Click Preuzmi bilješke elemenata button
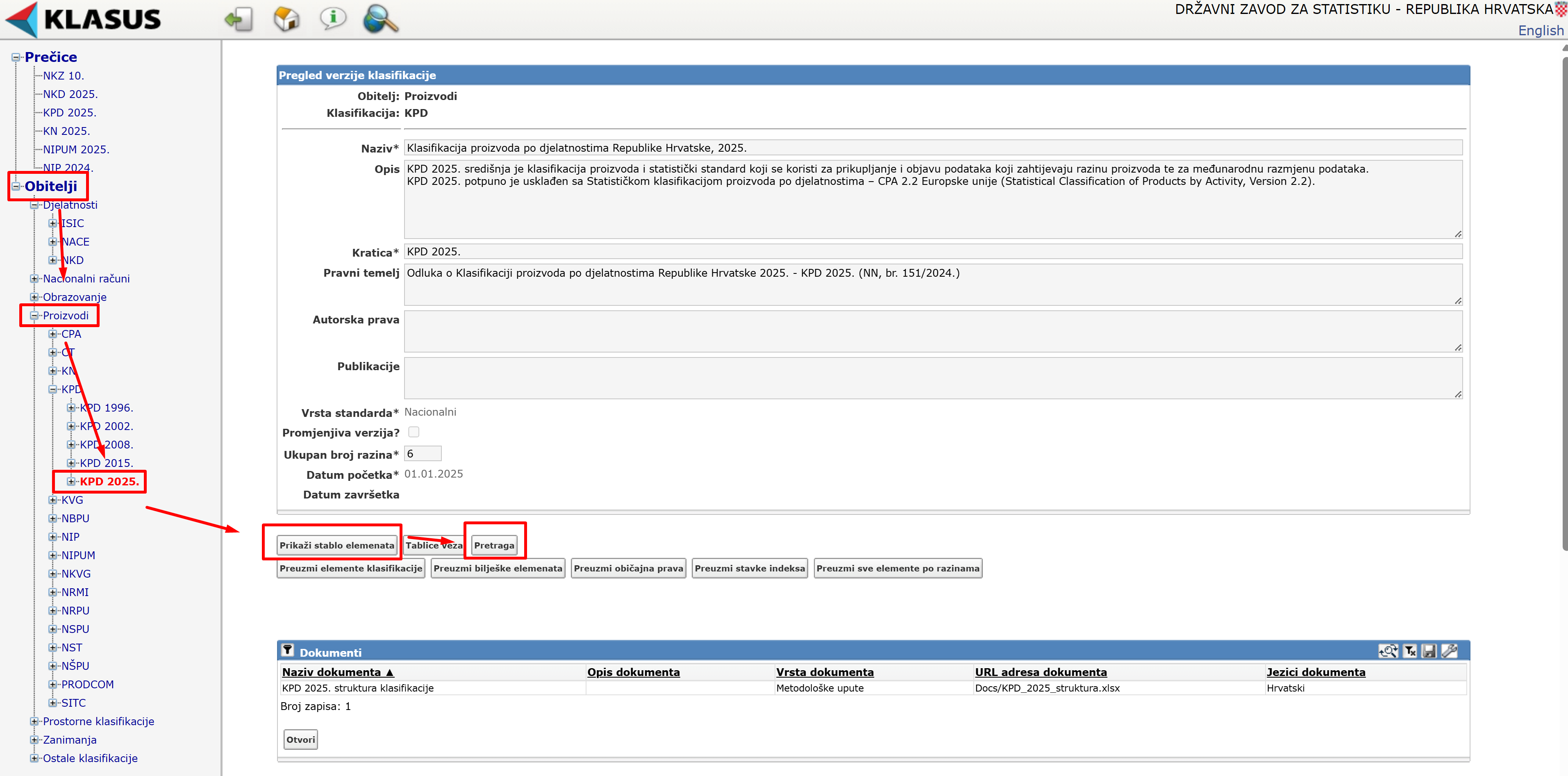 click(x=498, y=569)
